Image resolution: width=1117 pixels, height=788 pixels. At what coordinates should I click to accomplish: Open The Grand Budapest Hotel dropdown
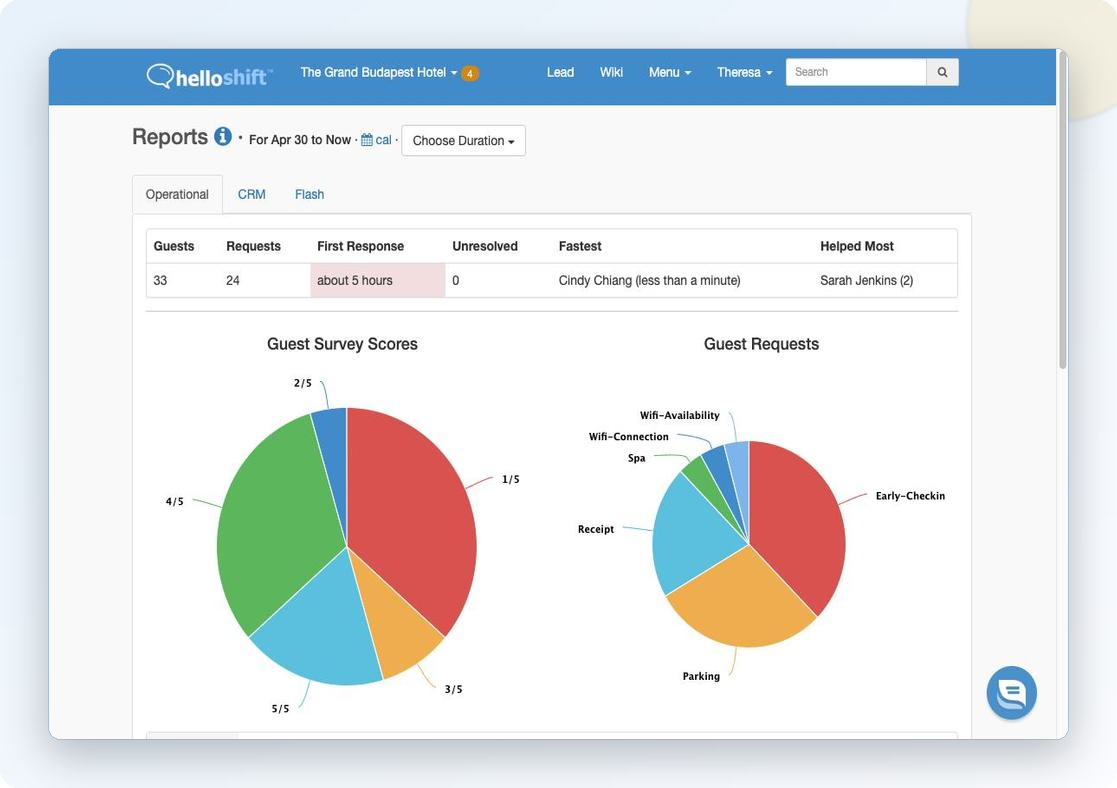click(379, 72)
